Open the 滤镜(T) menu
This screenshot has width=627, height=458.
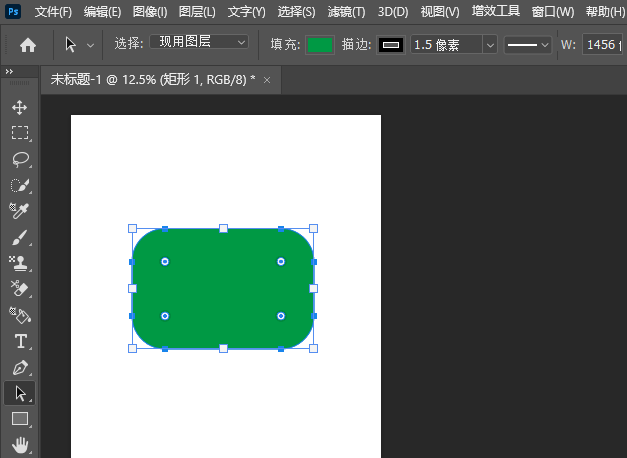pos(346,12)
